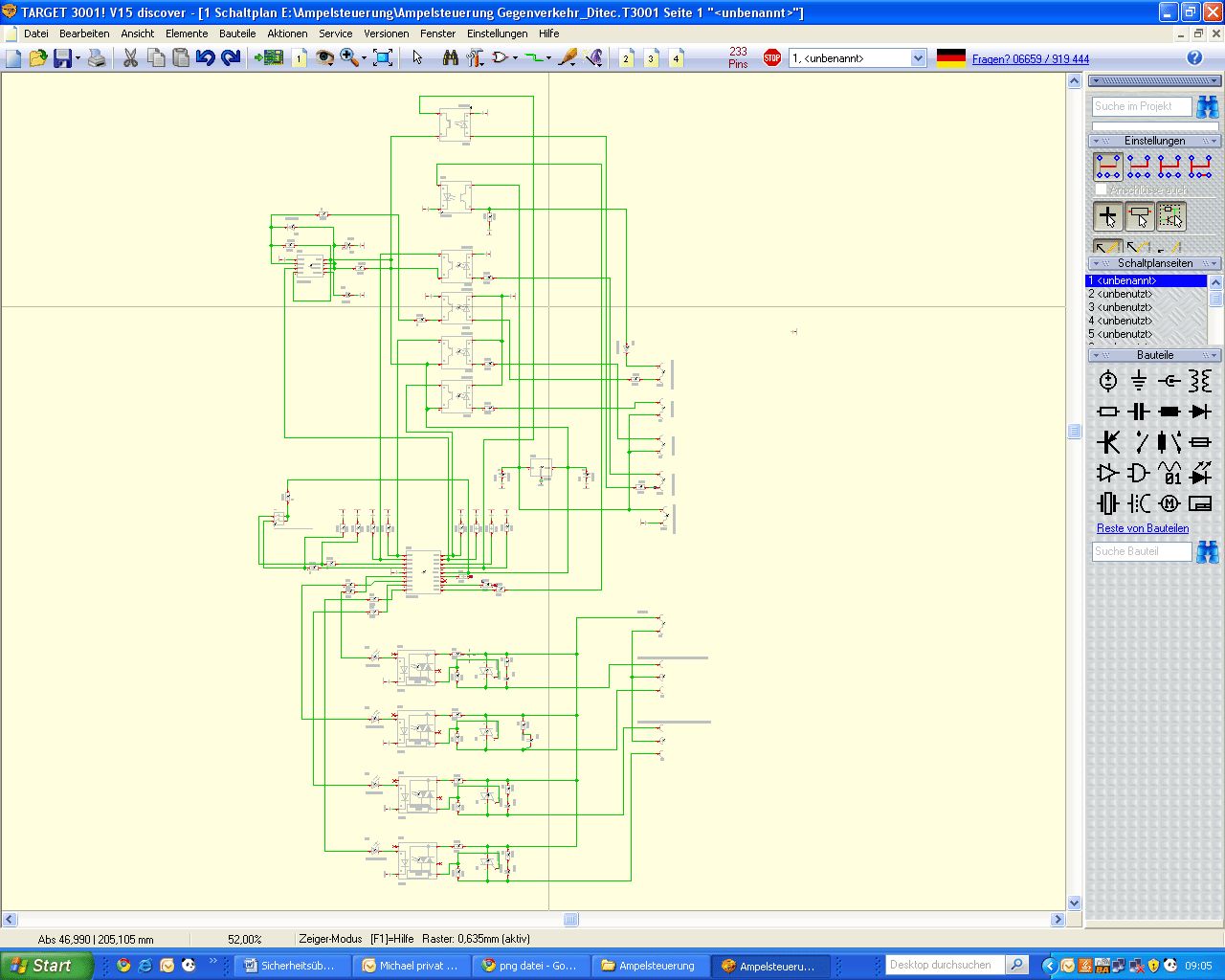Click the Save floppy disk icon
The width and height of the screenshot is (1225, 980).
(x=63, y=58)
